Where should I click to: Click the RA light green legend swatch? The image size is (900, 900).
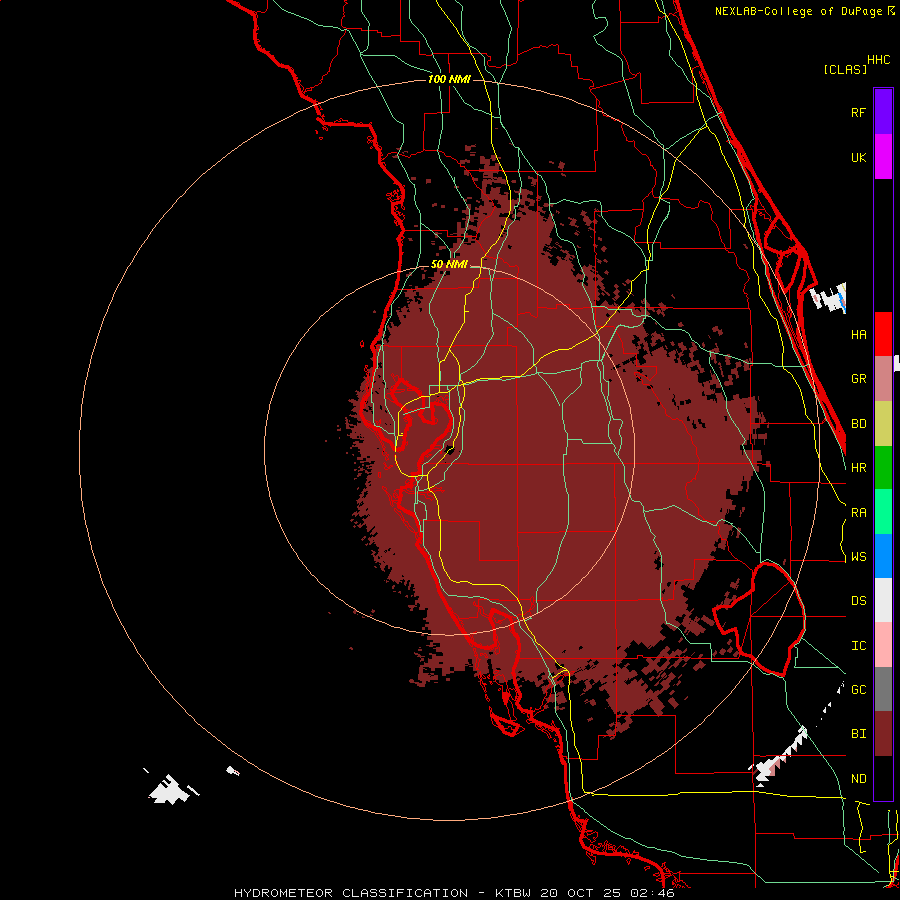pyautogui.click(x=883, y=512)
